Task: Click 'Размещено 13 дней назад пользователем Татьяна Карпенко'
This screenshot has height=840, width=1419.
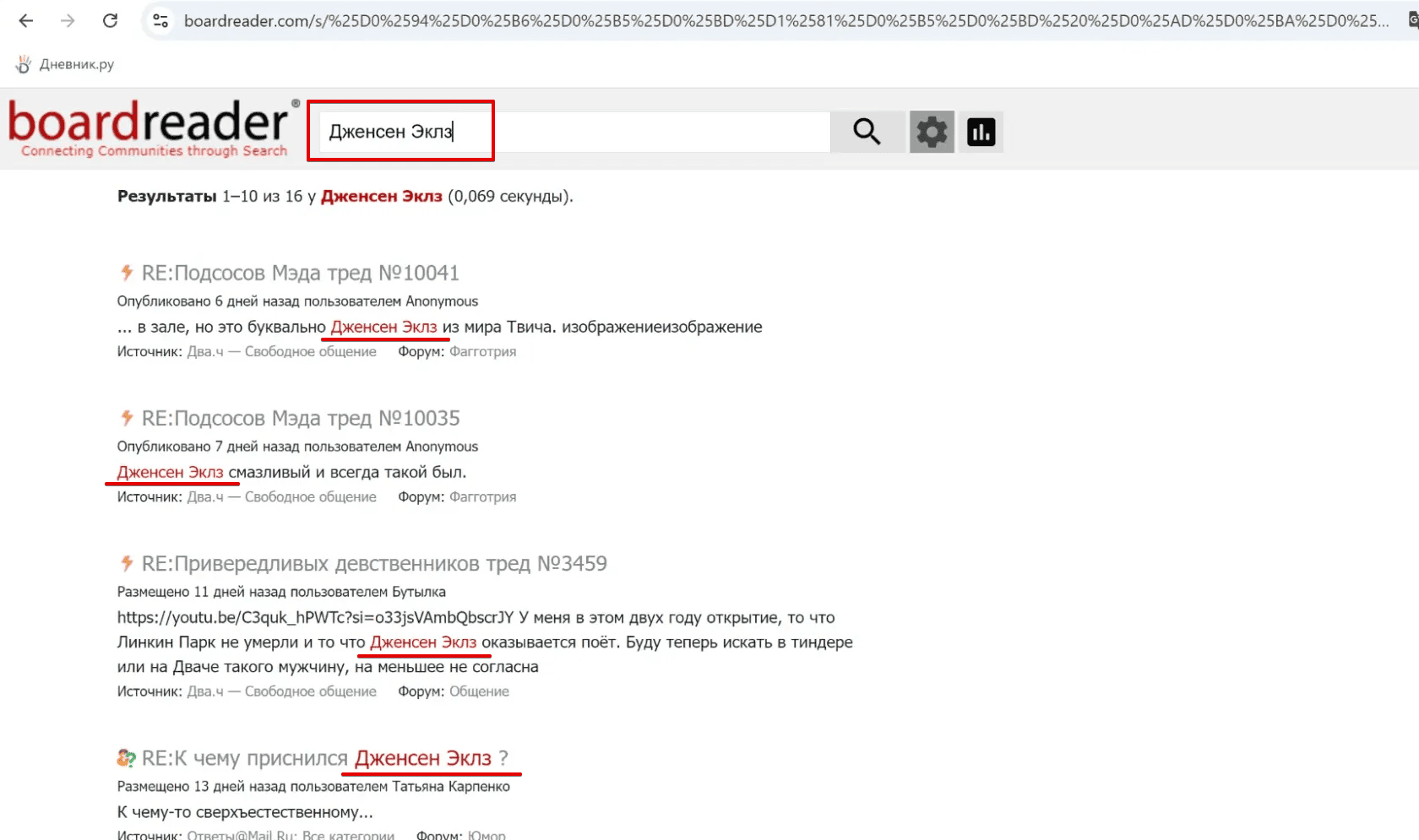Action: pyautogui.click(x=313, y=786)
